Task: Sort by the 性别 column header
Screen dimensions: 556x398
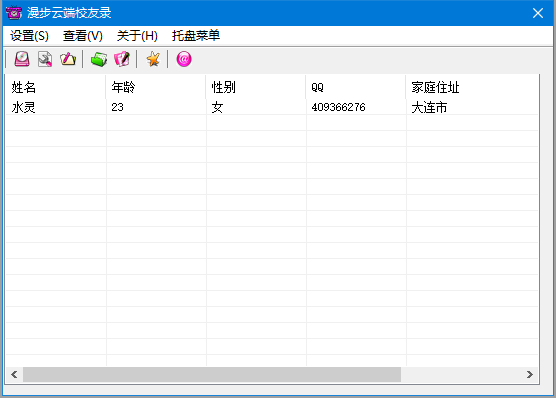Action: (x=256, y=87)
